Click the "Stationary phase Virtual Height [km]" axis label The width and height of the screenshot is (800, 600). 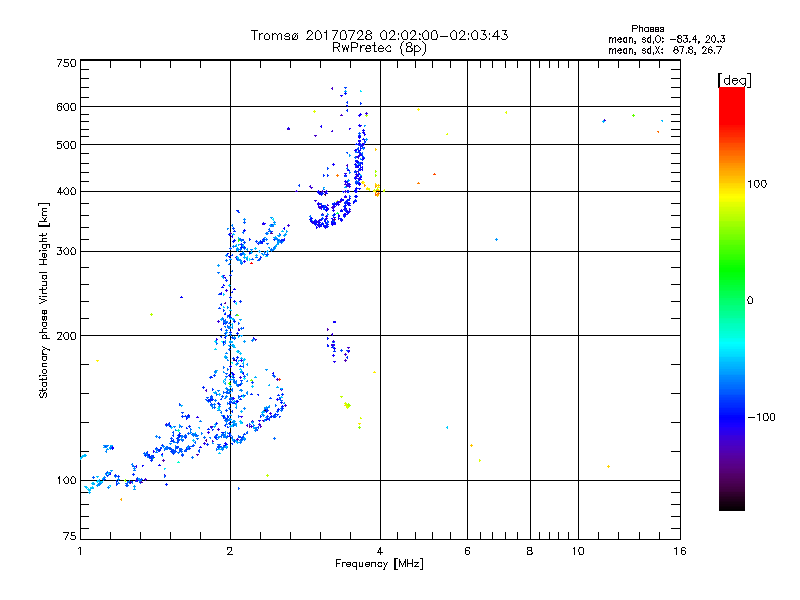pos(44,300)
